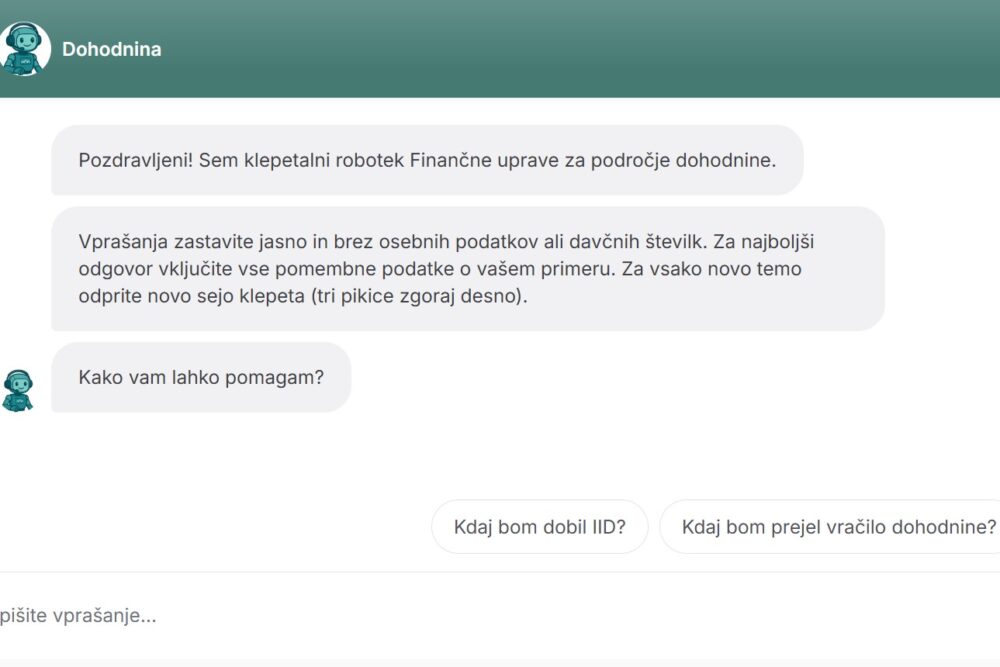Click the small robot avatar beside the chat message

click(x=18, y=389)
